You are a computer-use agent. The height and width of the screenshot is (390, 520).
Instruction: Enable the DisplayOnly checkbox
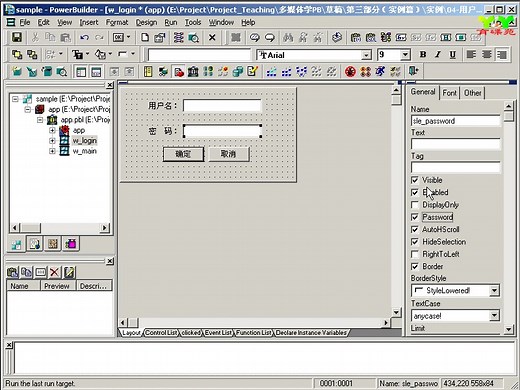point(415,205)
